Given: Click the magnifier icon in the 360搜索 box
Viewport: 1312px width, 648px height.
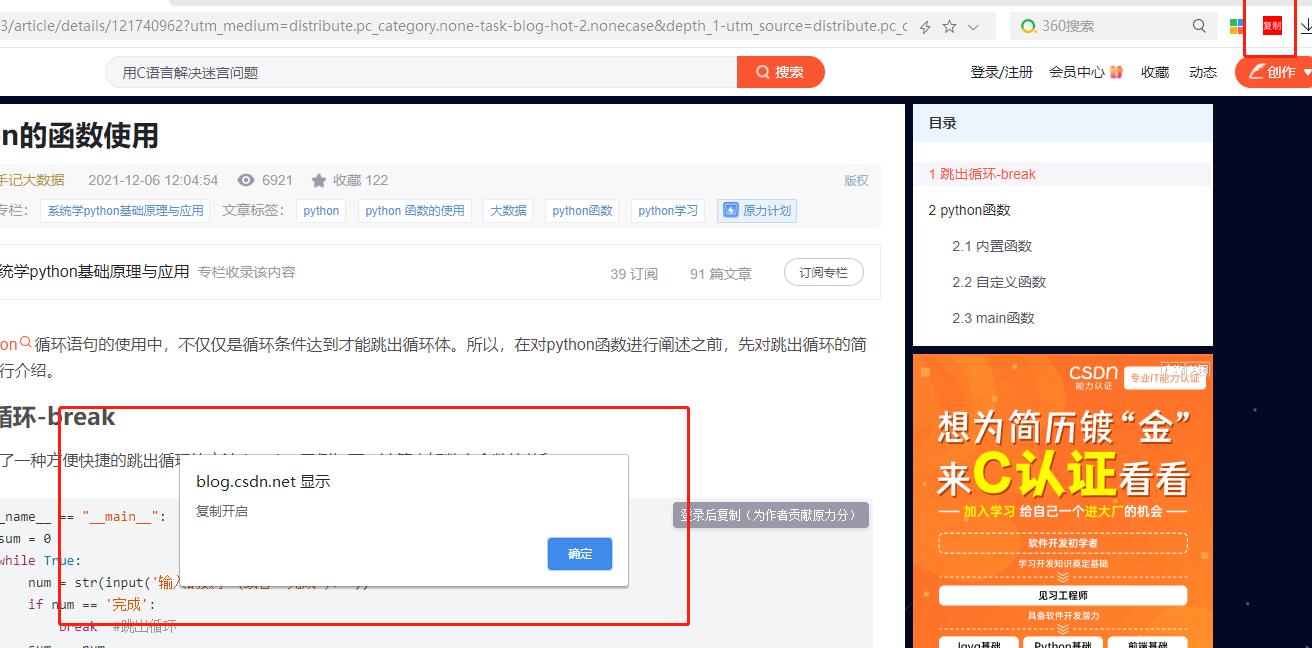Looking at the screenshot, I should pos(1199,25).
